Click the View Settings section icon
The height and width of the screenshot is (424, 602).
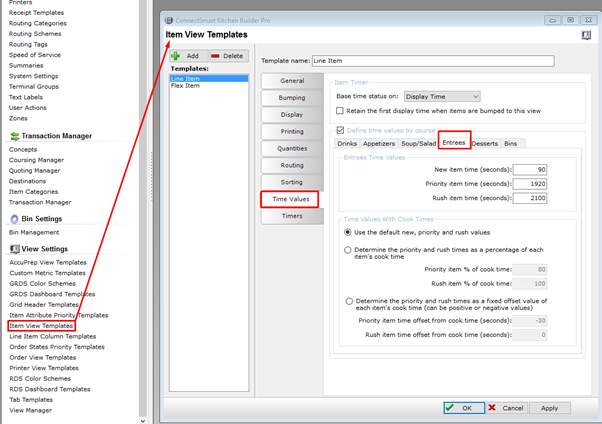(x=14, y=248)
